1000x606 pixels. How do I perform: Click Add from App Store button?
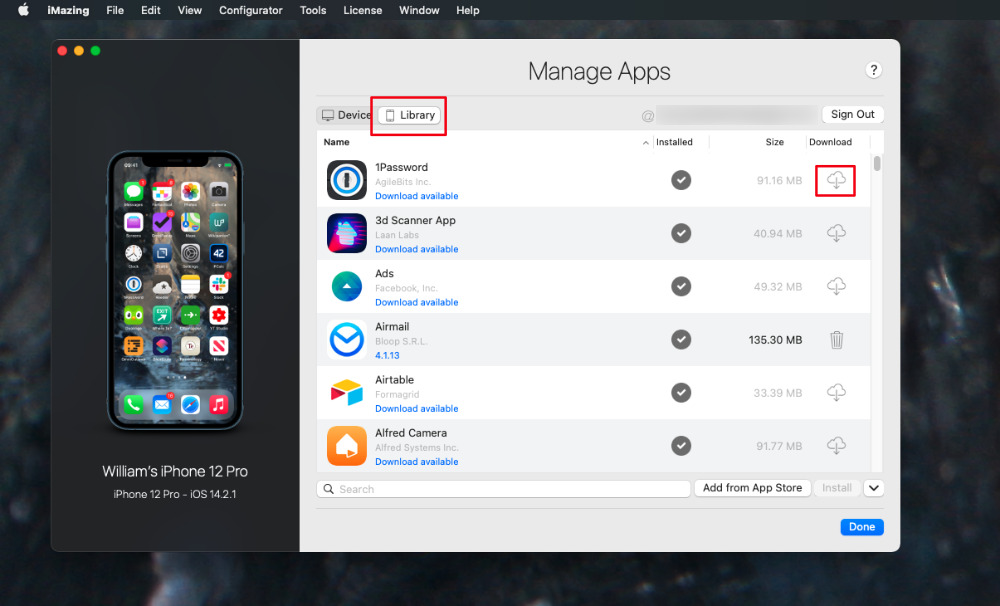[752, 488]
